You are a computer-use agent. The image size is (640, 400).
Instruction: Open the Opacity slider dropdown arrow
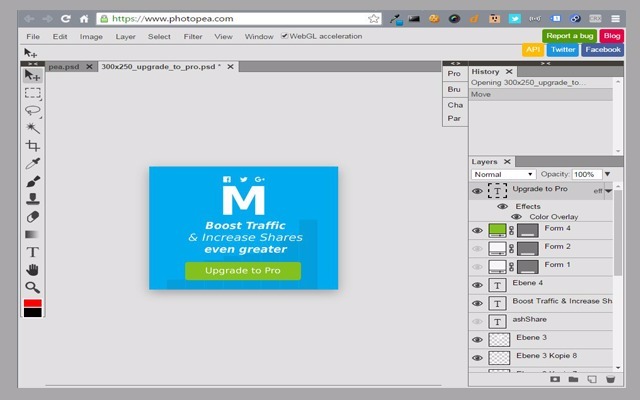click(607, 174)
